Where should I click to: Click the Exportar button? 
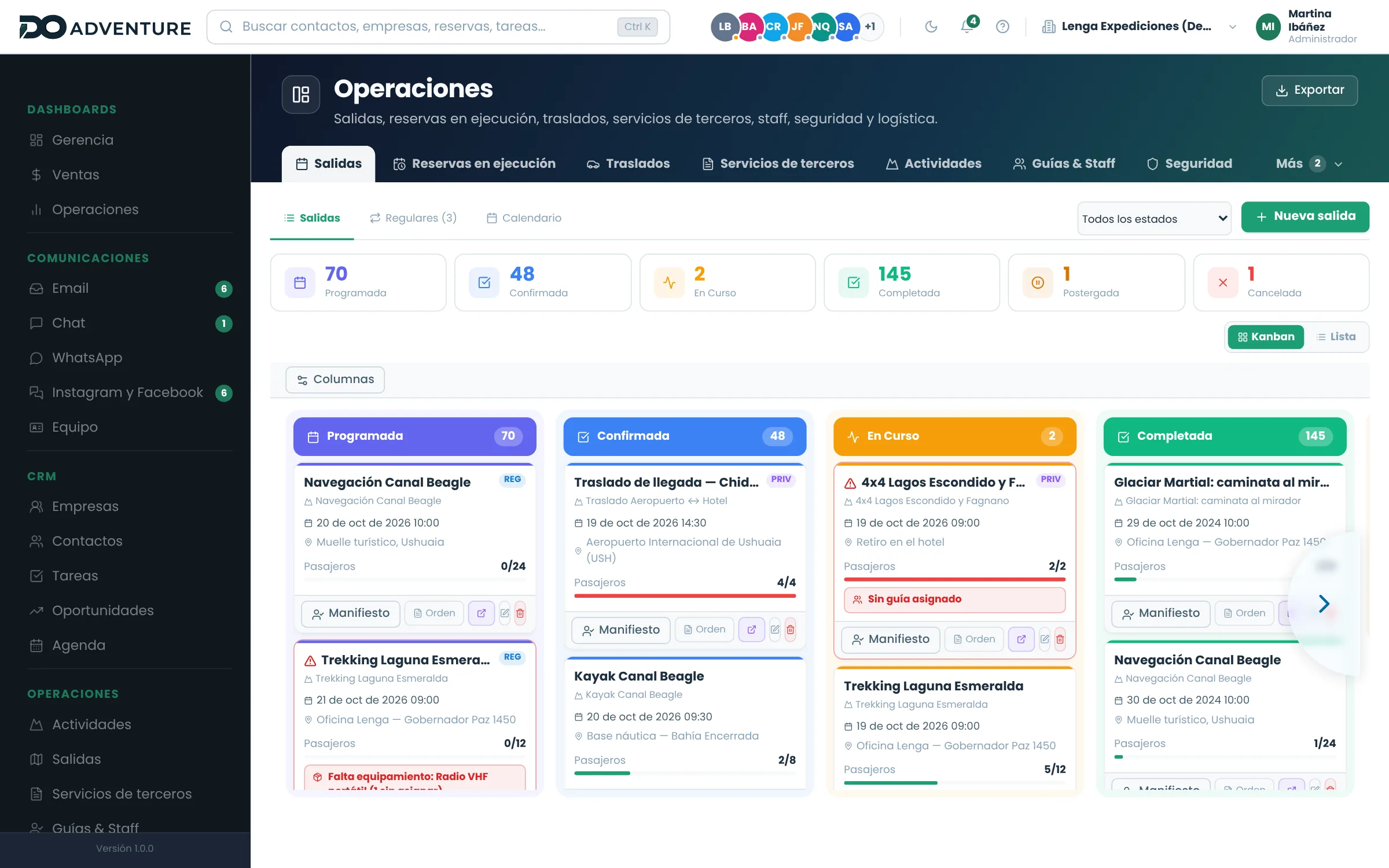click(x=1310, y=90)
